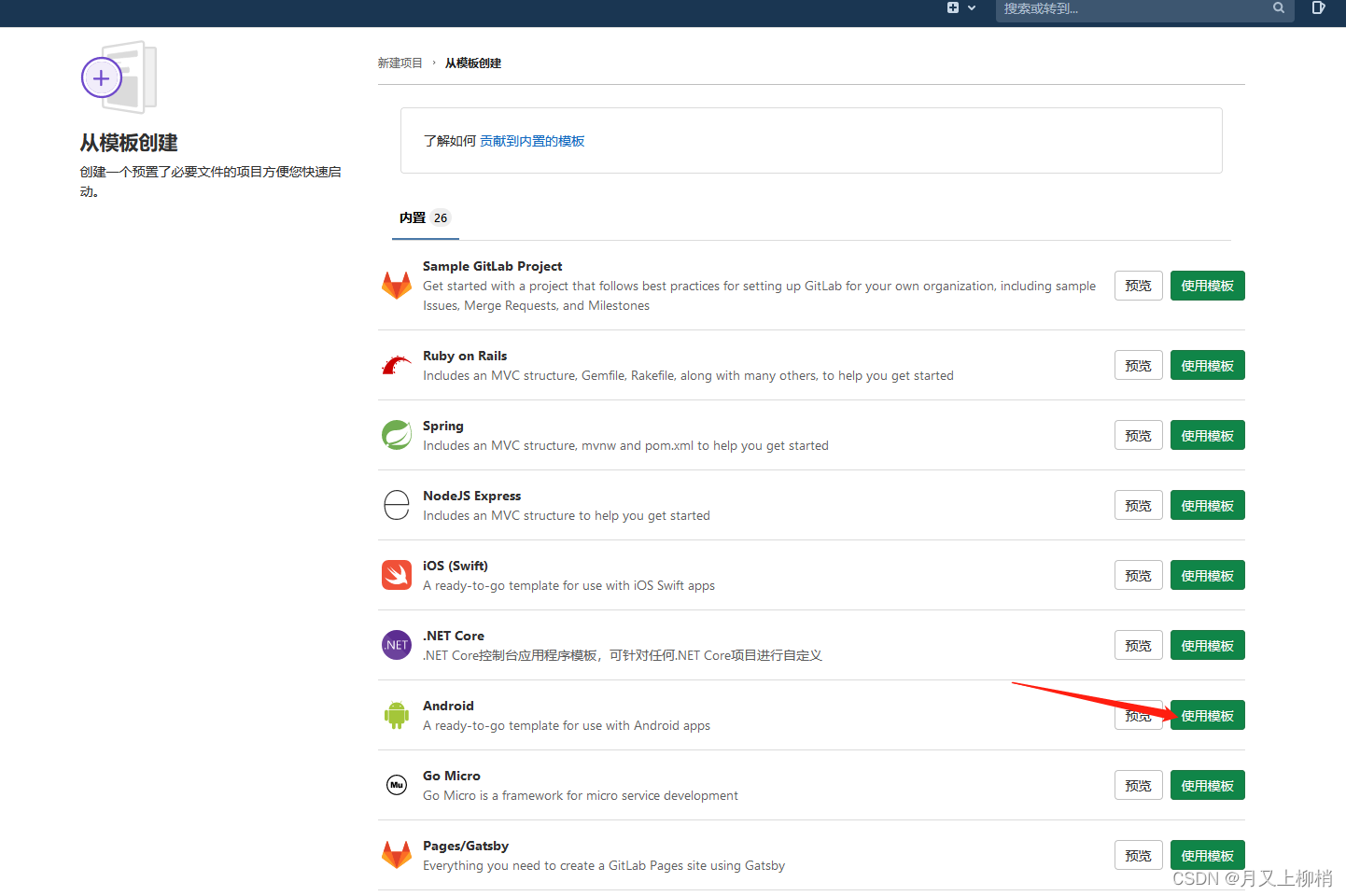Image resolution: width=1346 pixels, height=896 pixels.
Task: Preview the Ruby on Rails template
Action: point(1139,366)
